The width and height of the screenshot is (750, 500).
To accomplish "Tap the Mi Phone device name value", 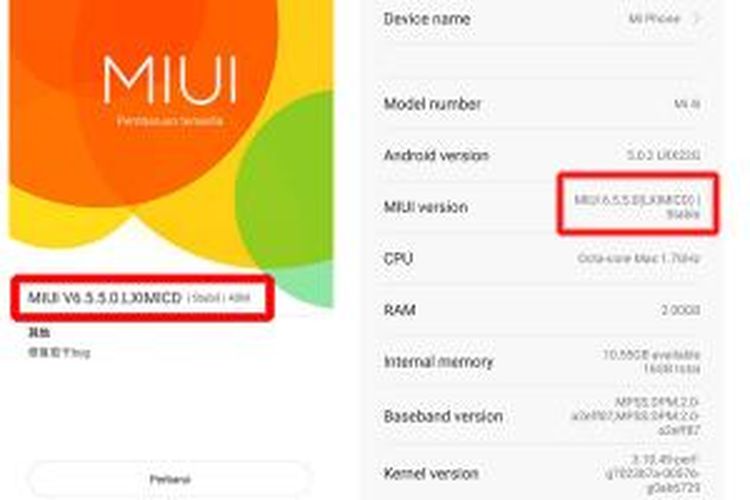I will pos(654,19).
